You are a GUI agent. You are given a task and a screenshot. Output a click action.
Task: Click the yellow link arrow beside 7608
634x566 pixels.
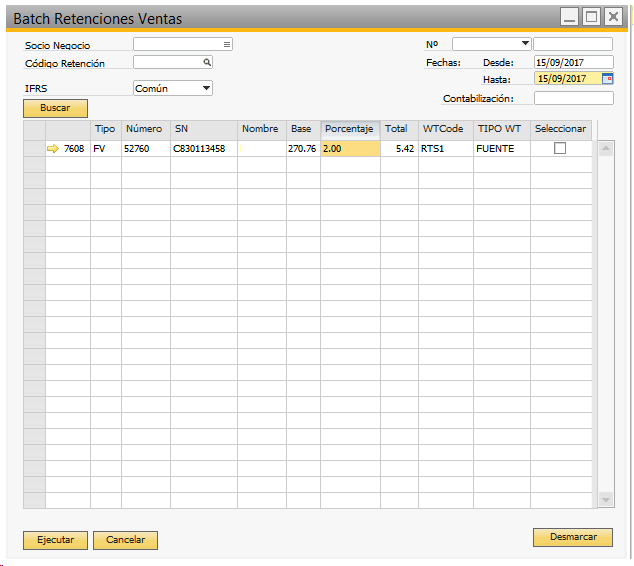click(x=53, y=149)
